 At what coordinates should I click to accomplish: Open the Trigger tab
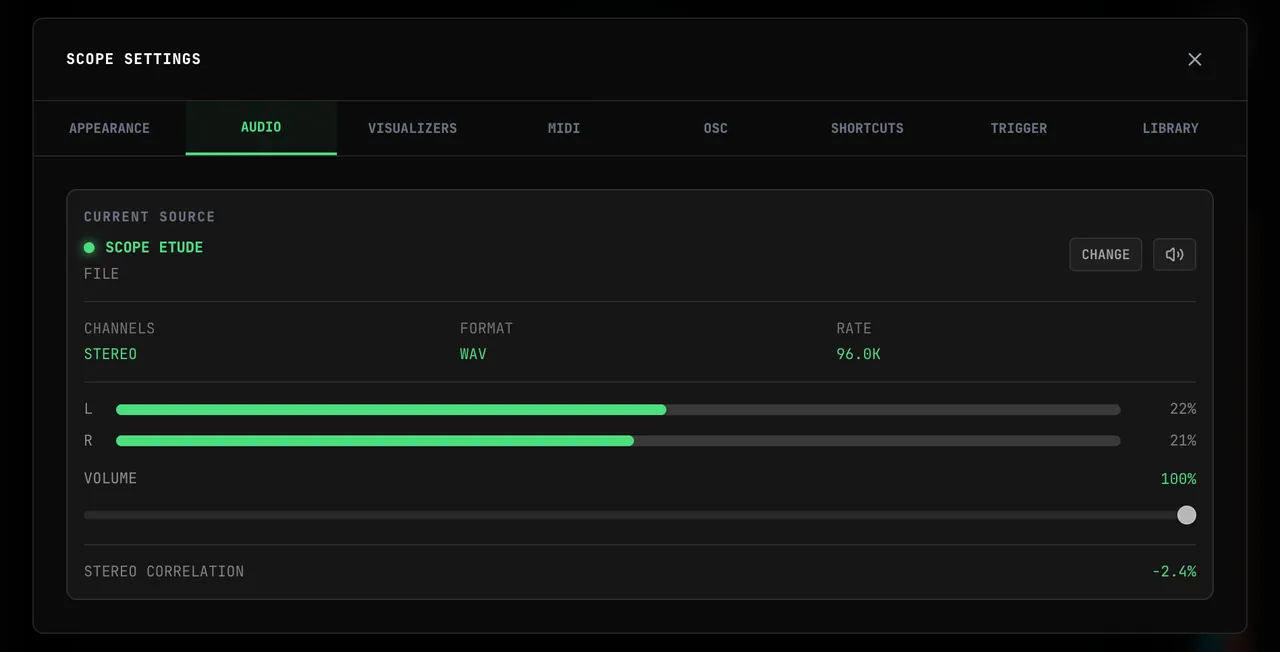coord(1019,128)
